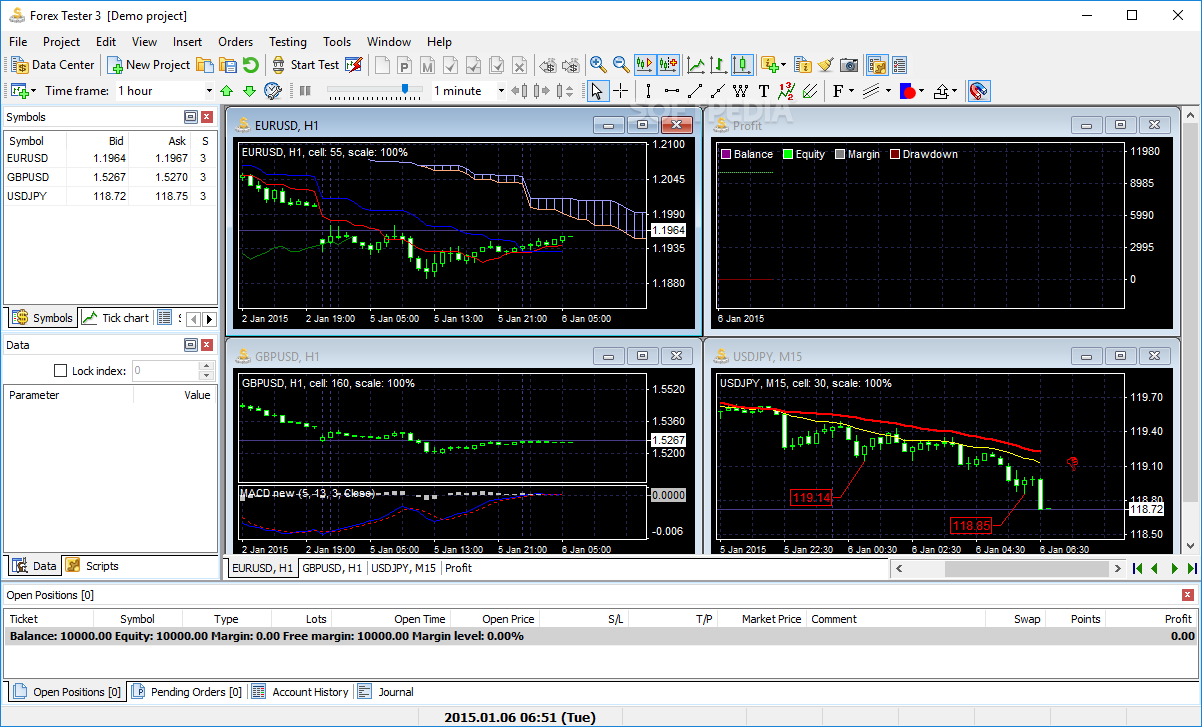
Task: Close the Symbols panel
Action: click(207, 117)
